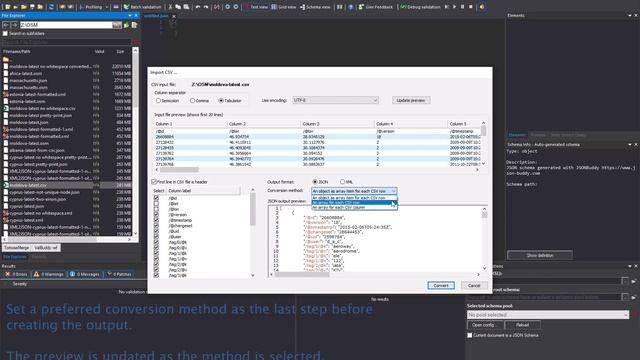Viewport: 640px width, 360px height.
Task: Click input preview horizontal scrollbar thumb
Action: point(179,169)
